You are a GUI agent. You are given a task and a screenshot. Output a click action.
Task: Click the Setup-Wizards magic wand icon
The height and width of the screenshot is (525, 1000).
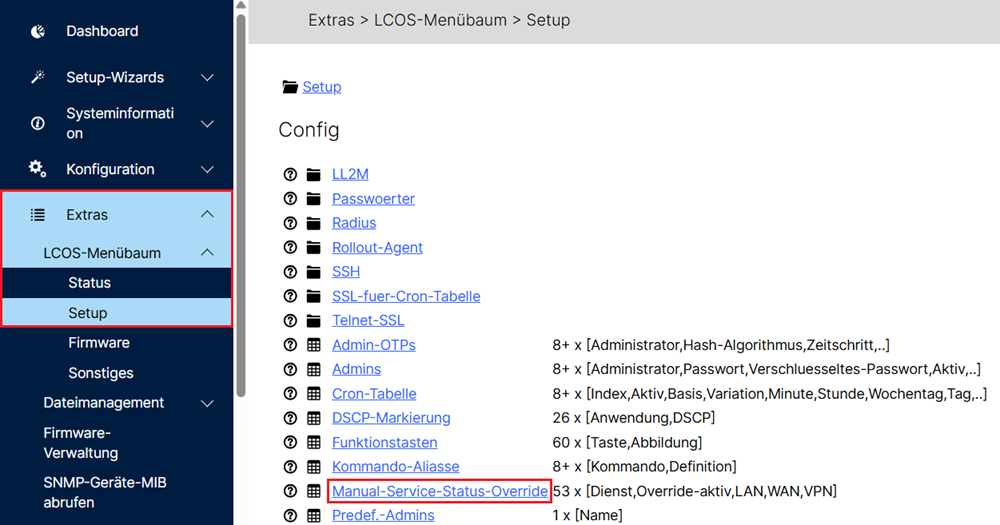tap(38, 78)
